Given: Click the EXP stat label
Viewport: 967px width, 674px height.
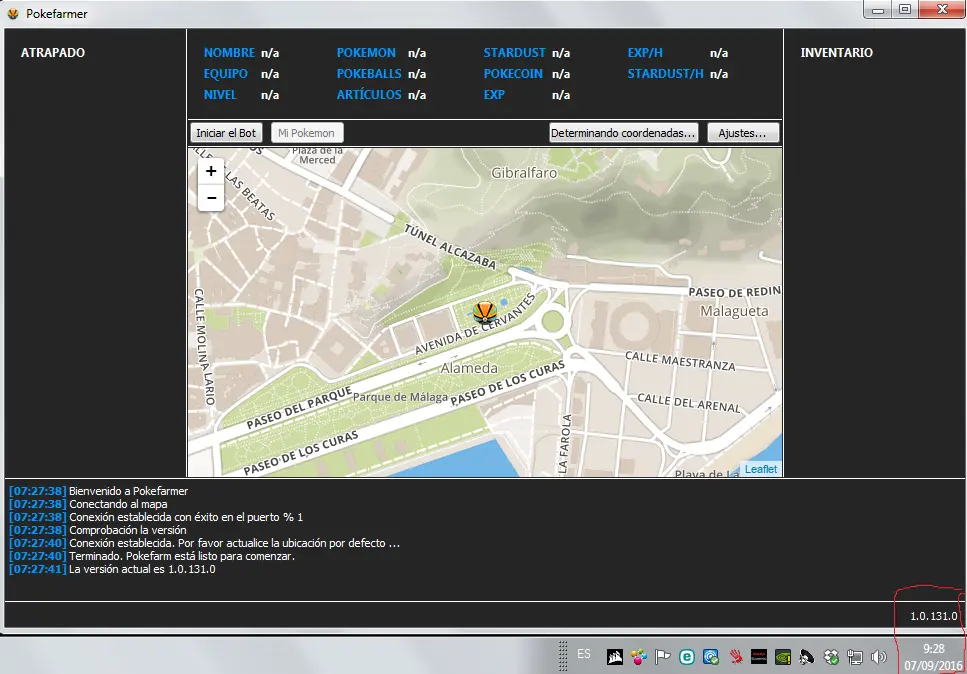Looking at the screenshot, I should pos(494,95).
